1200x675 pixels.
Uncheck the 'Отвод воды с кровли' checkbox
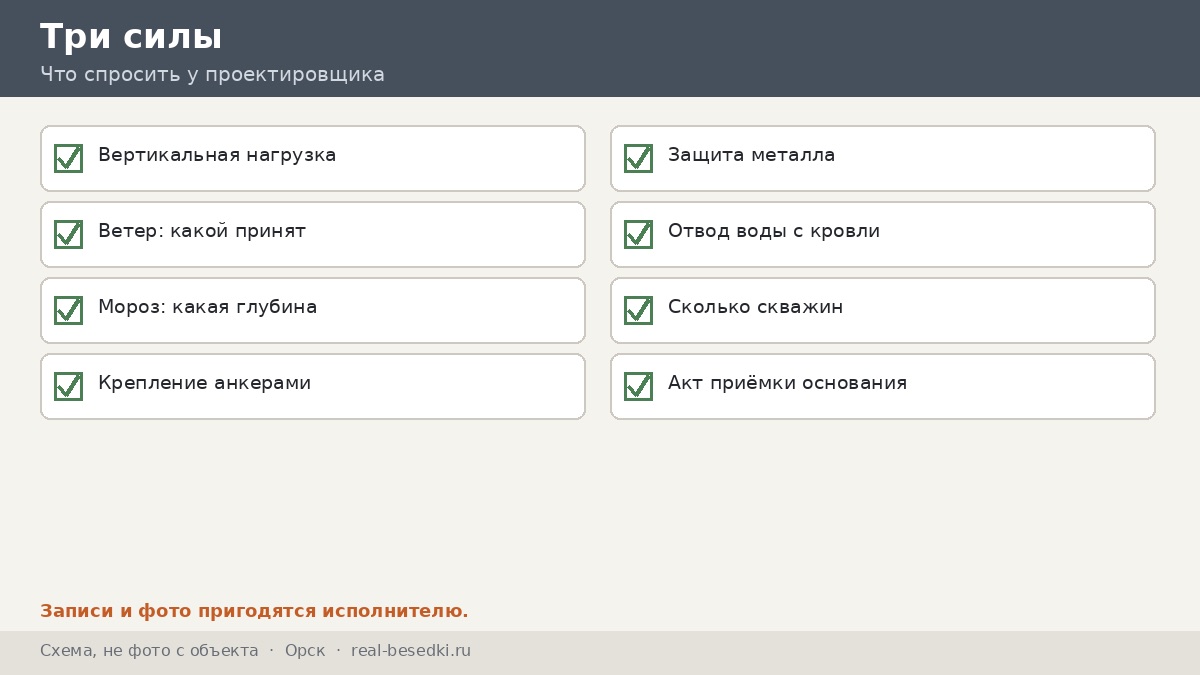click(x=638, y=234)
